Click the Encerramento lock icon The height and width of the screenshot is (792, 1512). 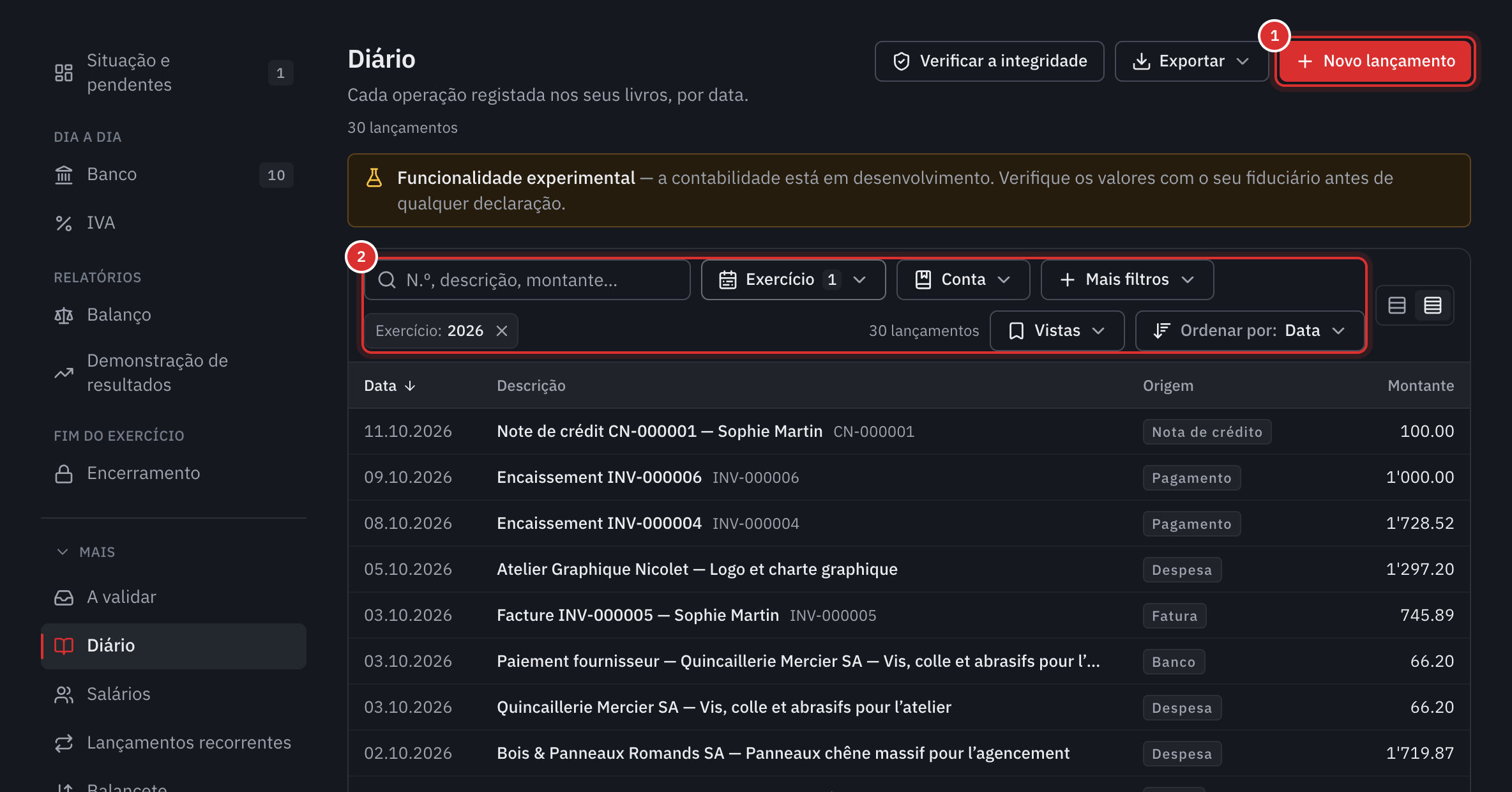pos(64,473)
